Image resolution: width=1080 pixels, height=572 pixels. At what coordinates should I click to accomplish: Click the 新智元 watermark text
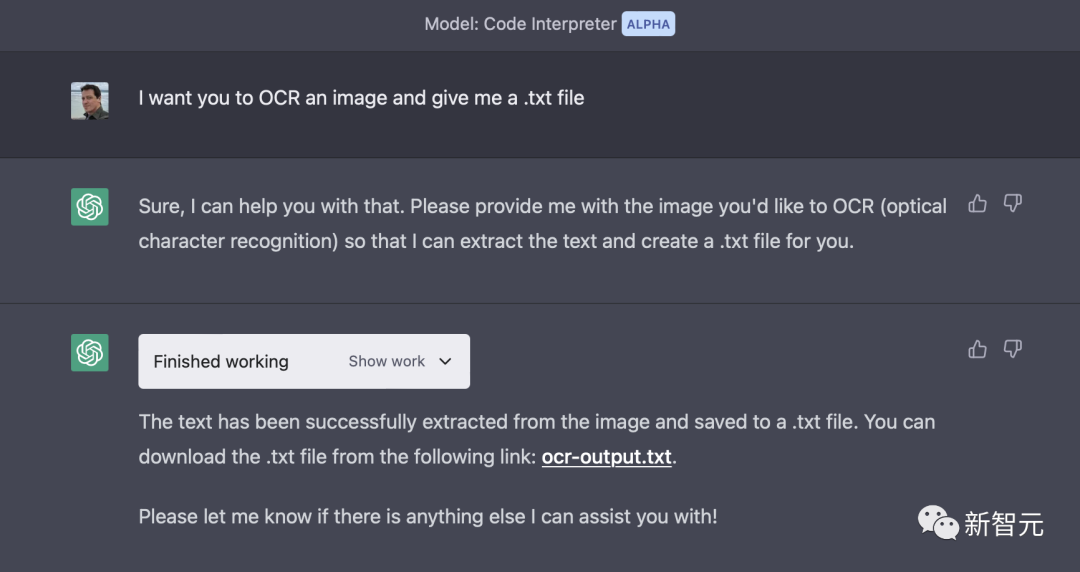1004,524
